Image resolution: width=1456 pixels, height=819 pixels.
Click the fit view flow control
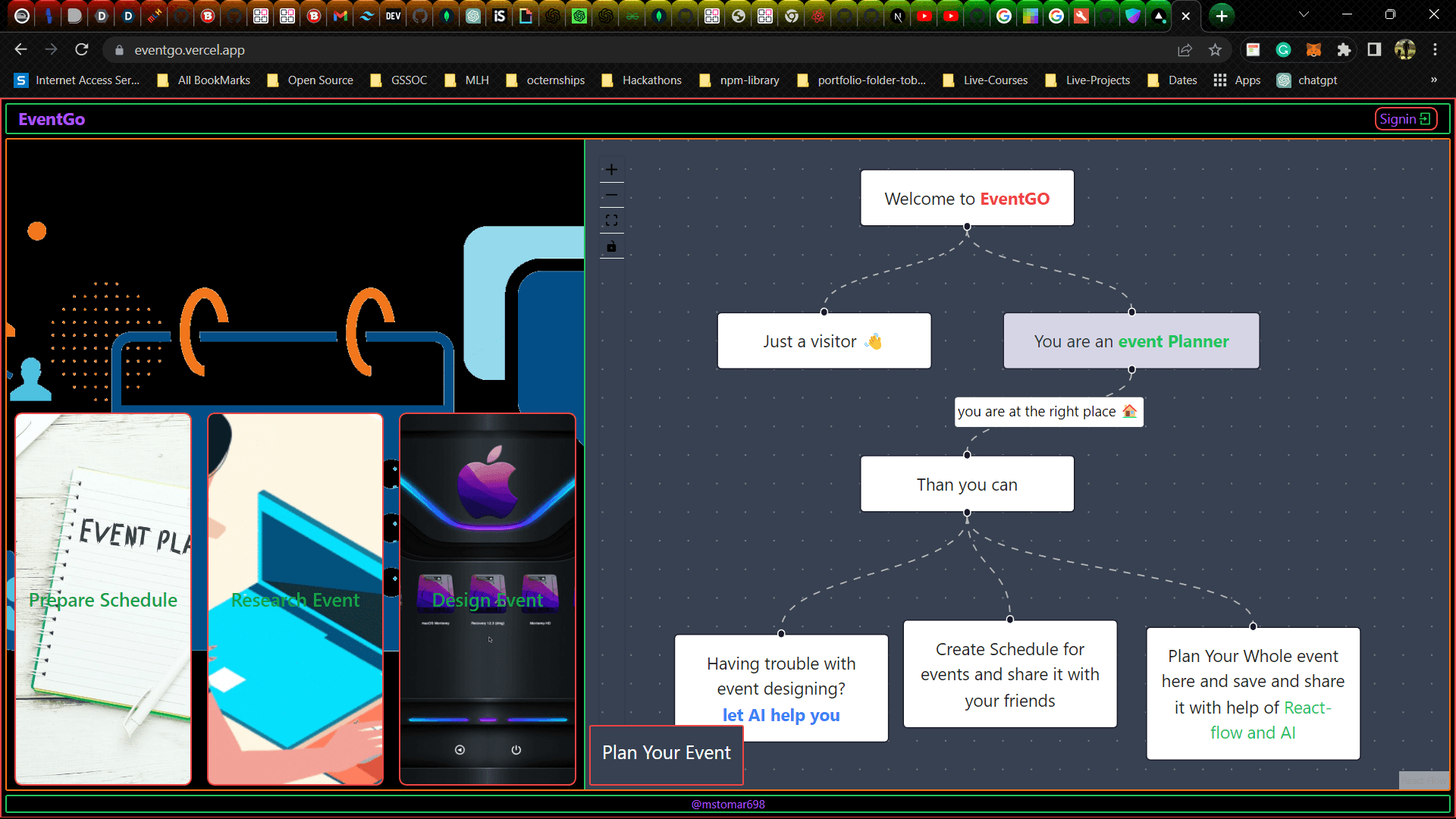pyautogui.click(x=611, y=221)
